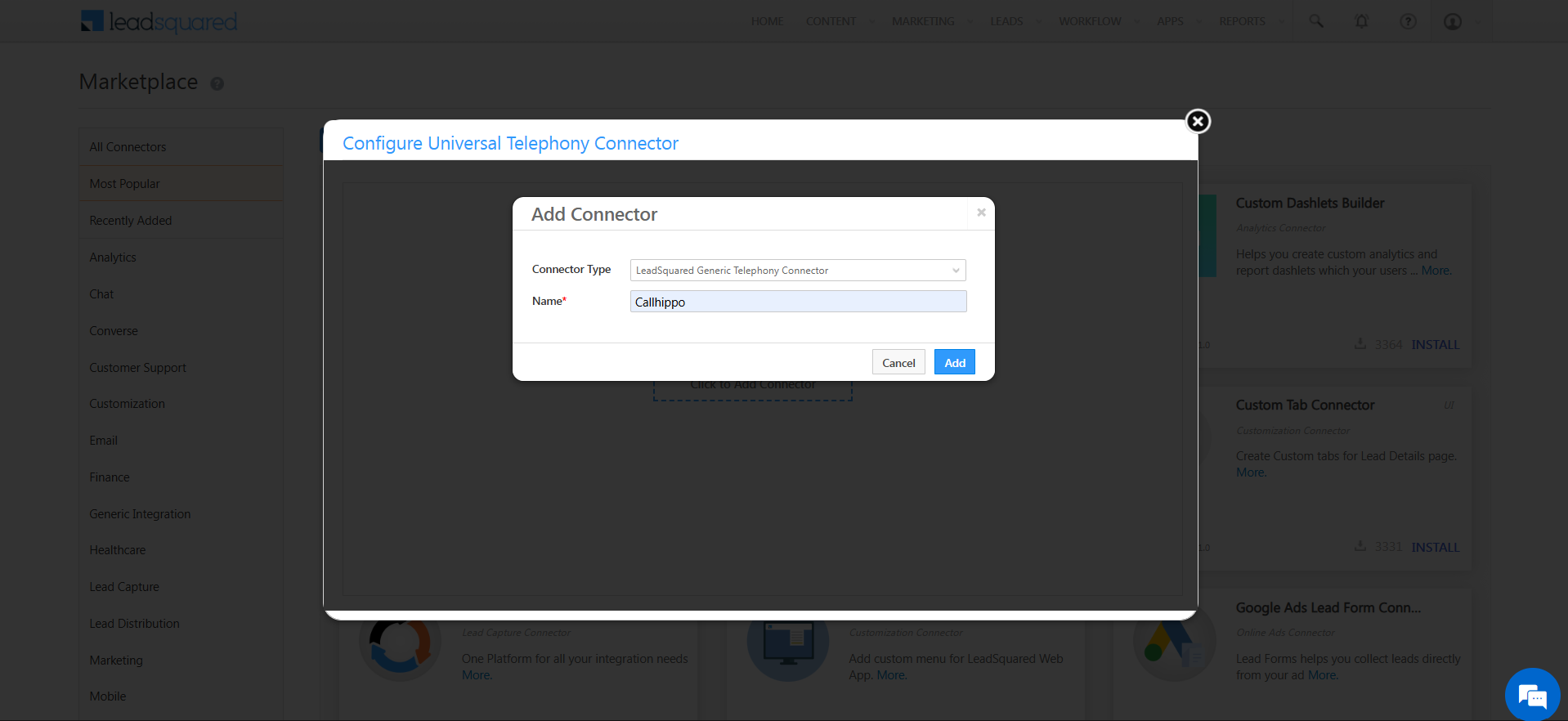Open the WORKFLOW menu
This screenshot has width=1568, height=721.
point(1090,21)
